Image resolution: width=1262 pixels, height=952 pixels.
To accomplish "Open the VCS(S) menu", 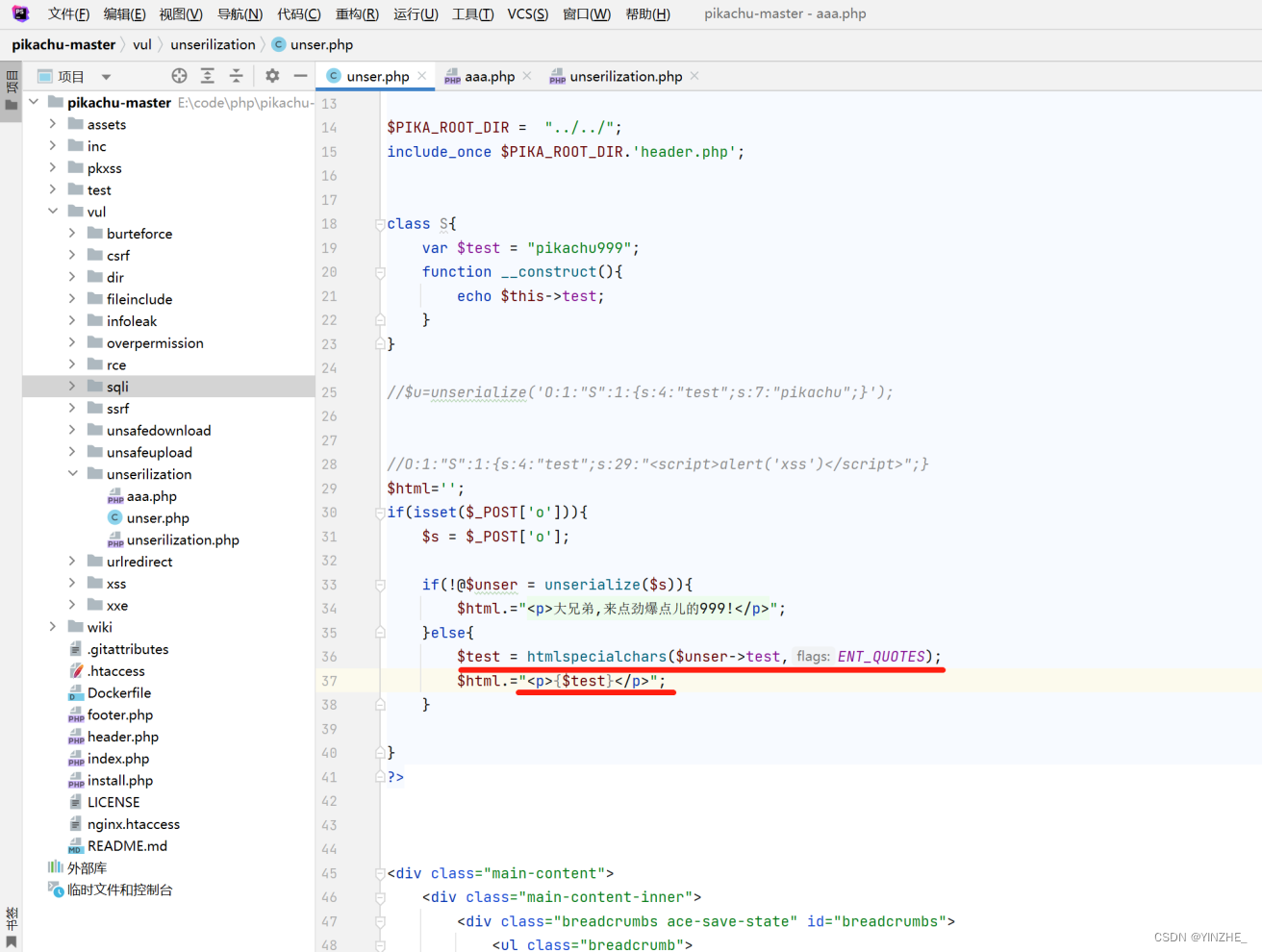I will (x=527, y=14).
